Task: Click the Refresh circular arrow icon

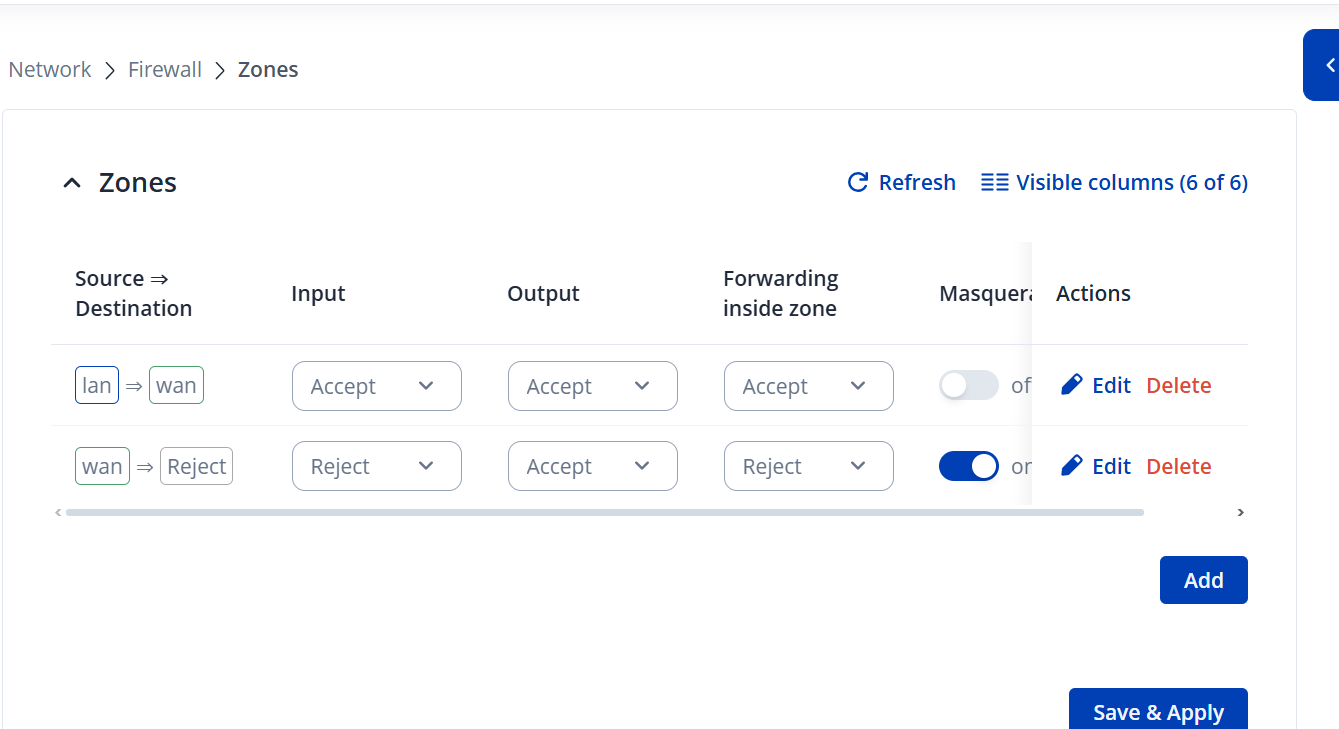Action: [857, 182]
